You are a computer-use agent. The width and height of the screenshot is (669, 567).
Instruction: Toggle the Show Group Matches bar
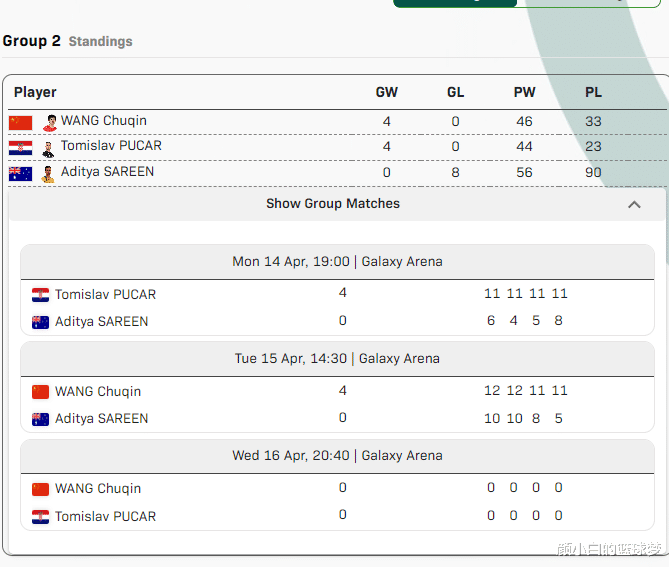(333, 204)
